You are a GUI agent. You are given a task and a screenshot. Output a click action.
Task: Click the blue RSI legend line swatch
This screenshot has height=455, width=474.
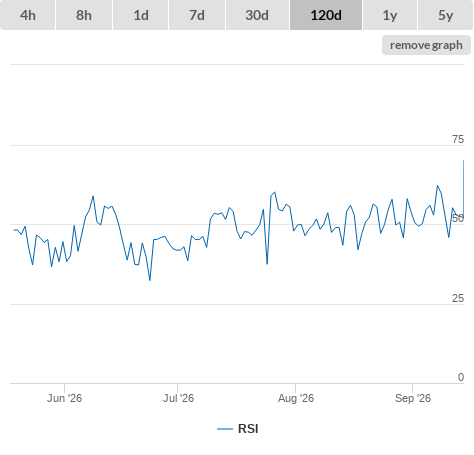225,429
